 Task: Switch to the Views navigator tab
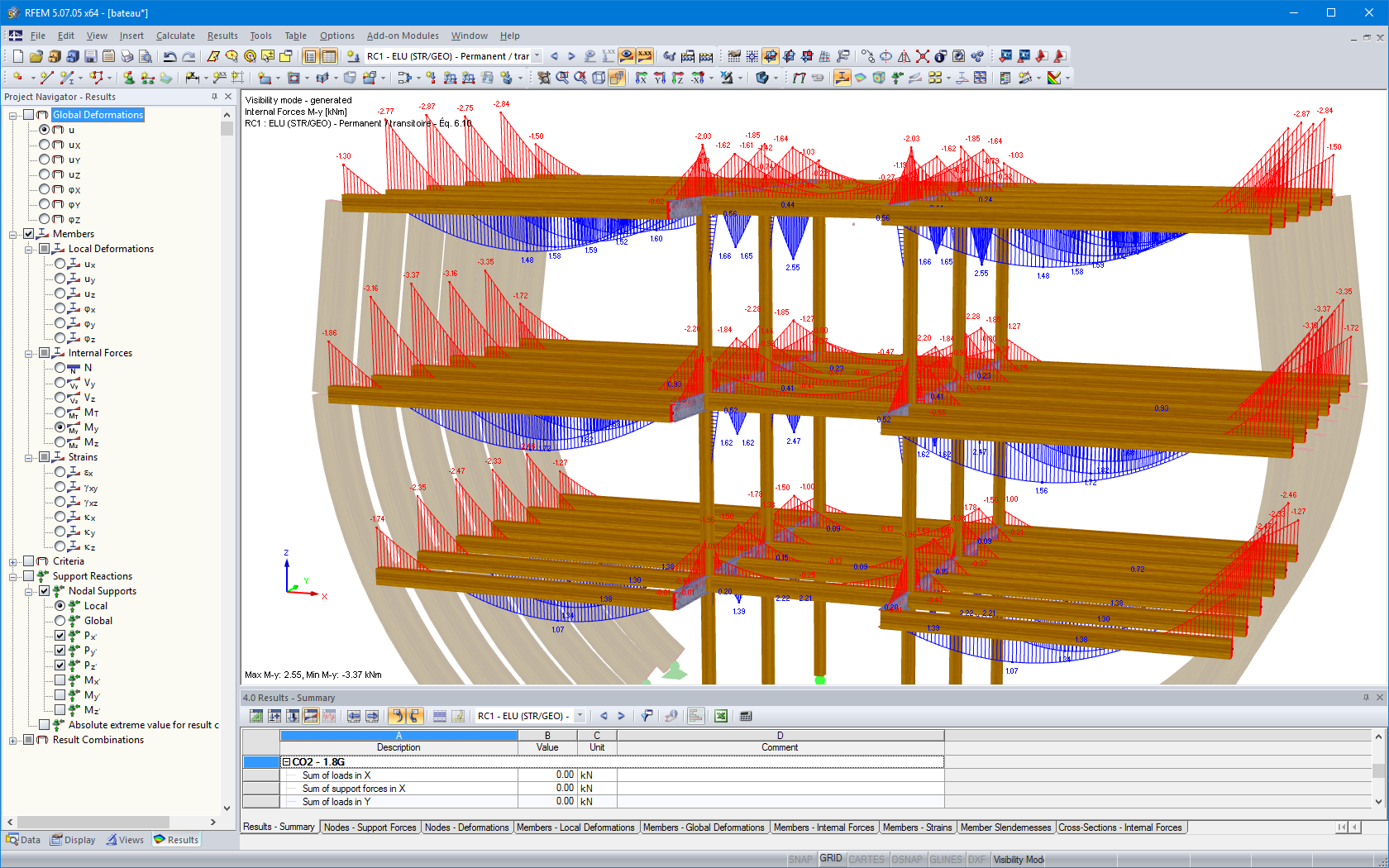click(125, 840)
